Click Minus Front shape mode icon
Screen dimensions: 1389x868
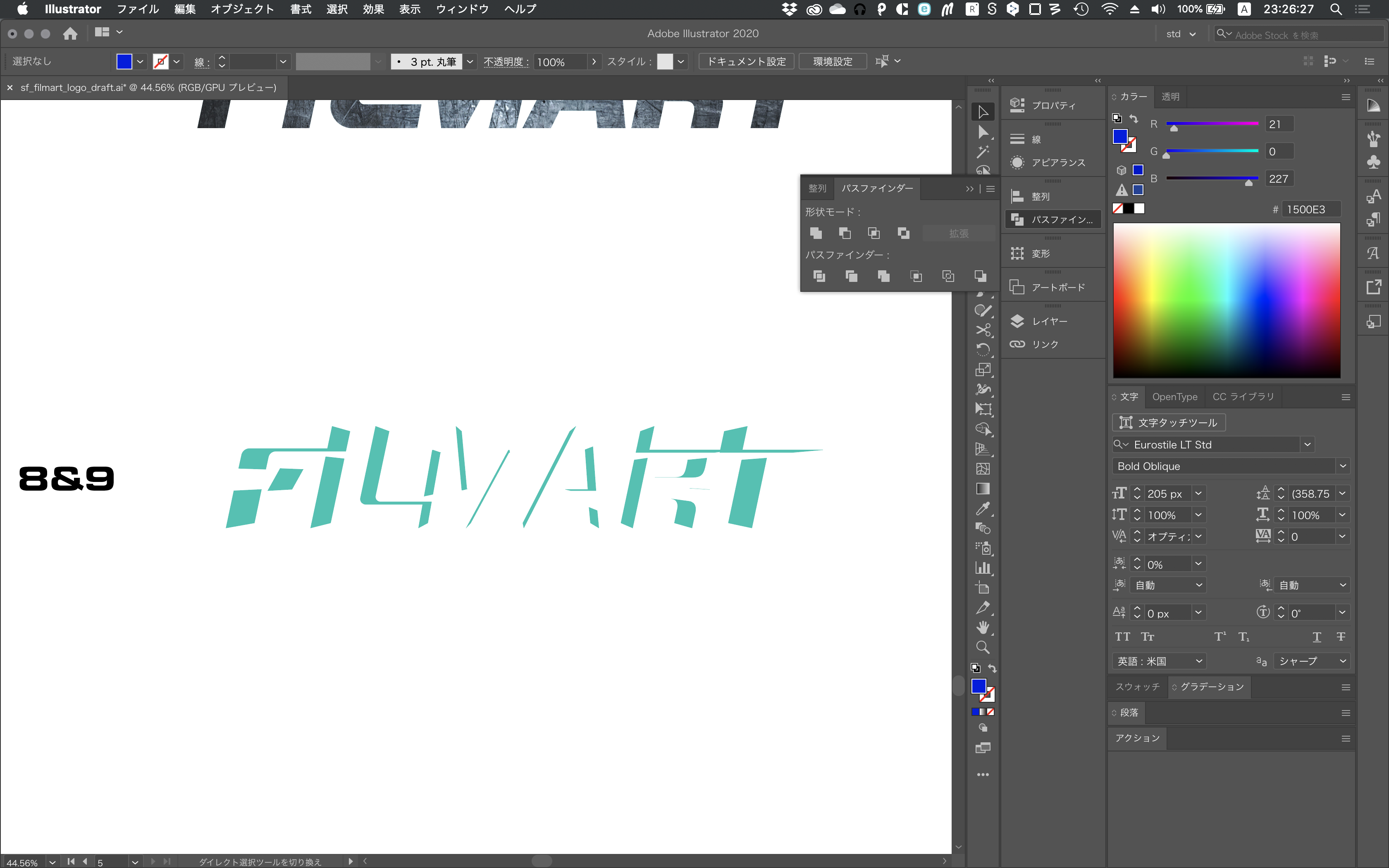point(845,233)
